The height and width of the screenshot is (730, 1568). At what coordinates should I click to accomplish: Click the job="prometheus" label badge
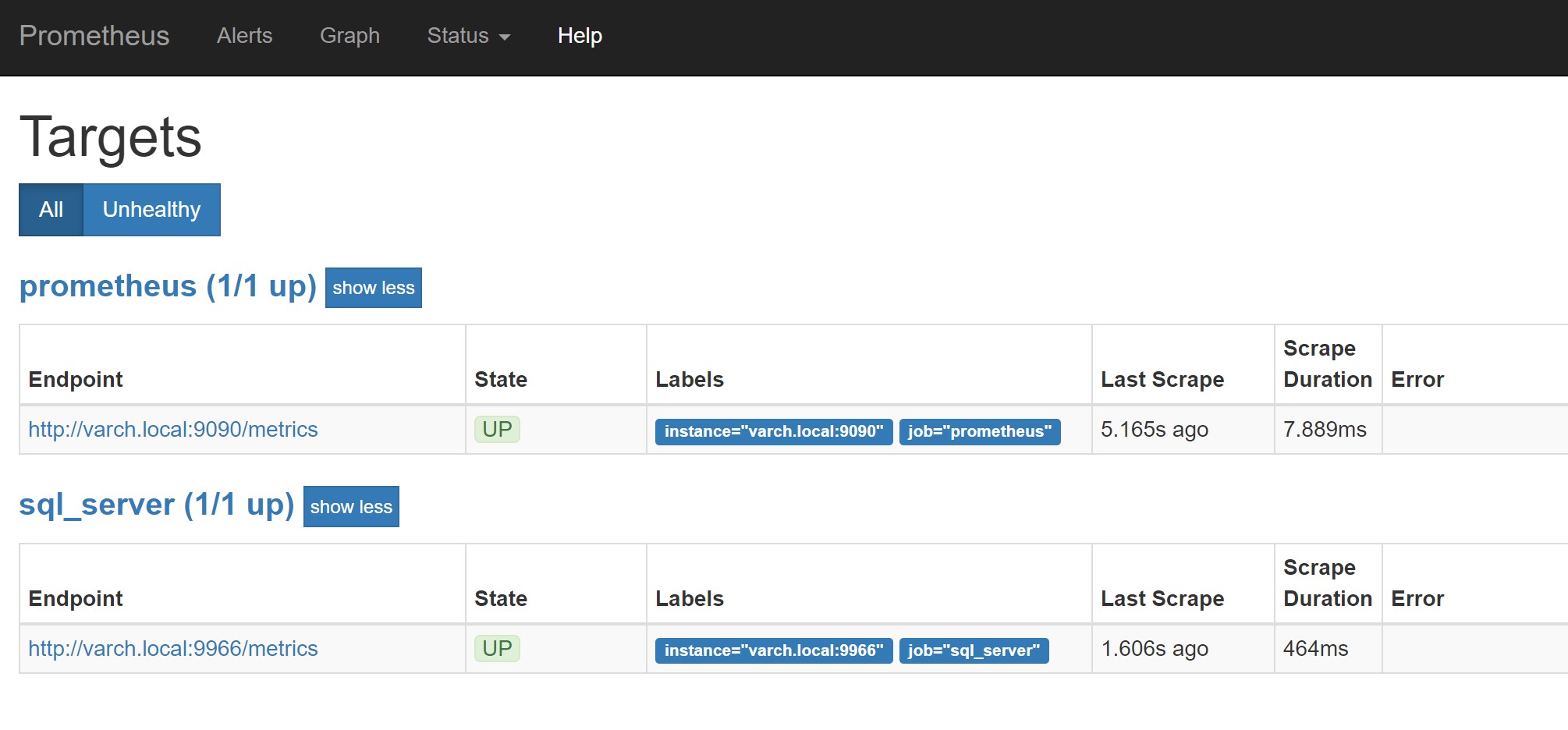[x=980, y=431]
